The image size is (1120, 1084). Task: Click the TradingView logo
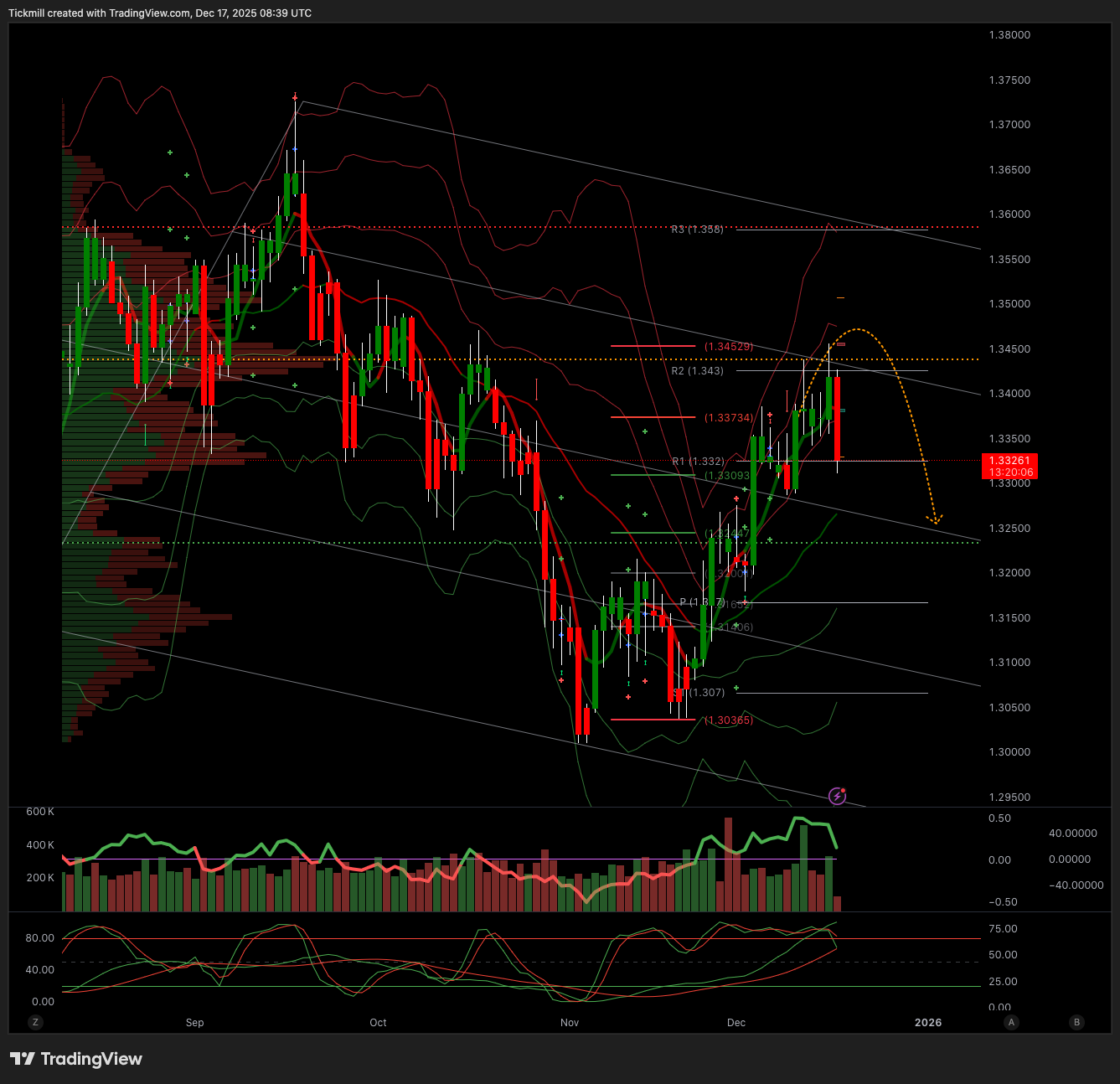pyautogui.click(x=76, y=1059)
